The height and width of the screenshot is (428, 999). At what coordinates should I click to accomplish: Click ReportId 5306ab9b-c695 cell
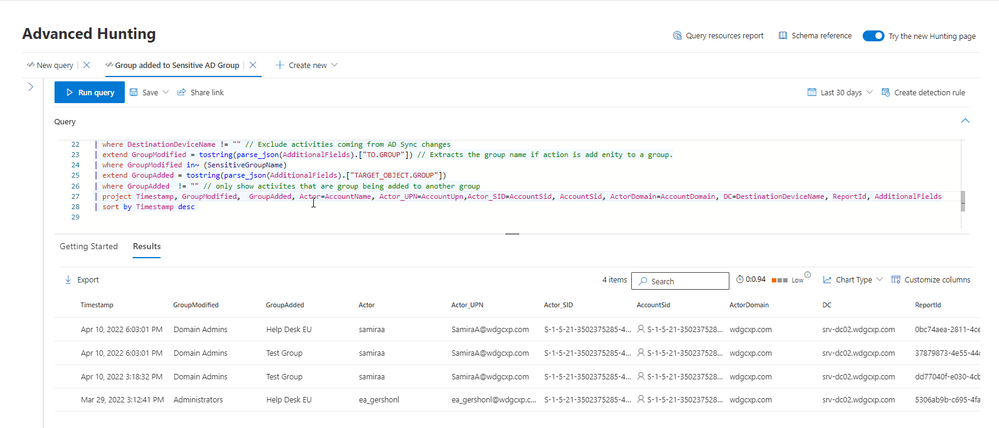947,401
